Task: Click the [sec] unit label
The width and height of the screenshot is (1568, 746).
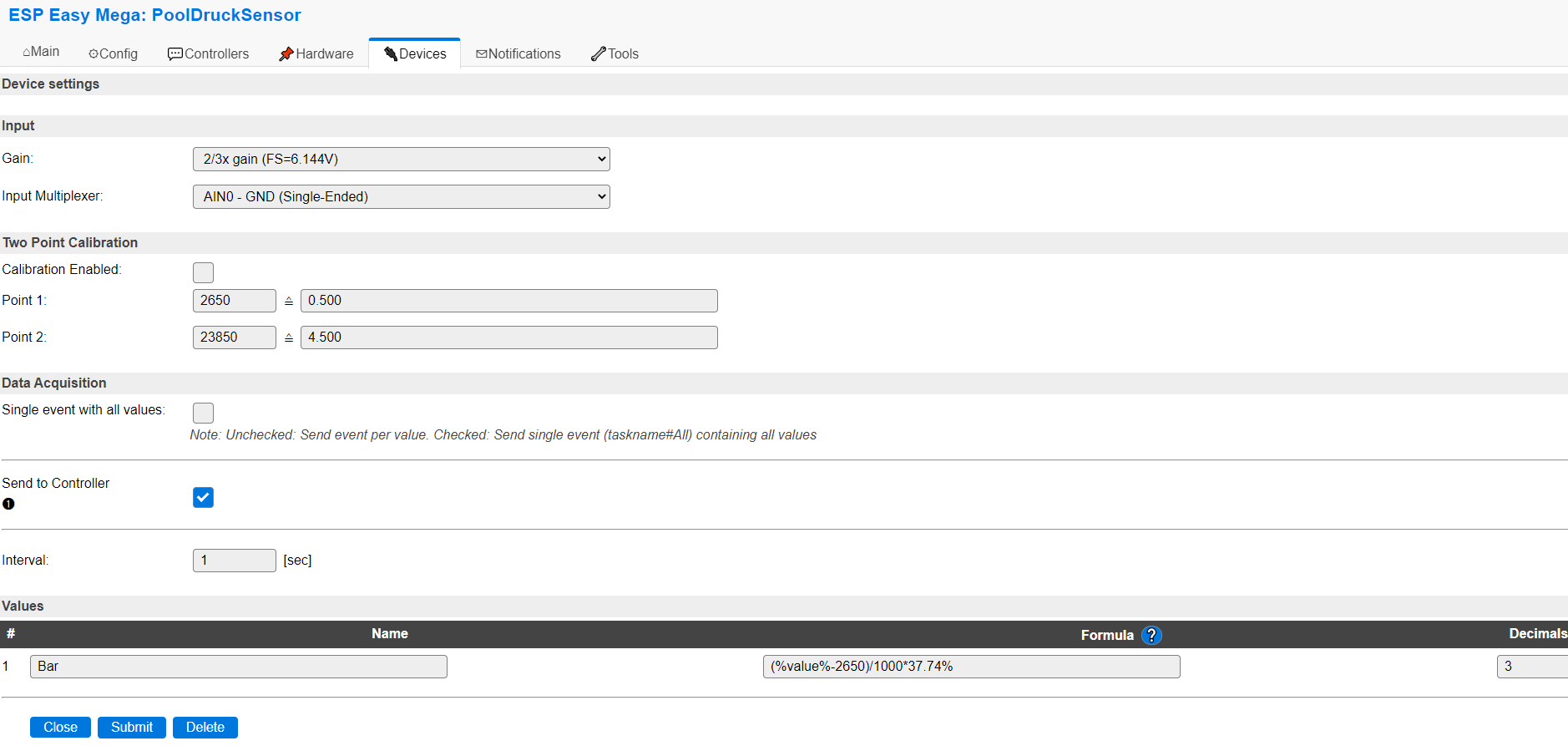Action: pyautogui.click(x=297, y=561)
